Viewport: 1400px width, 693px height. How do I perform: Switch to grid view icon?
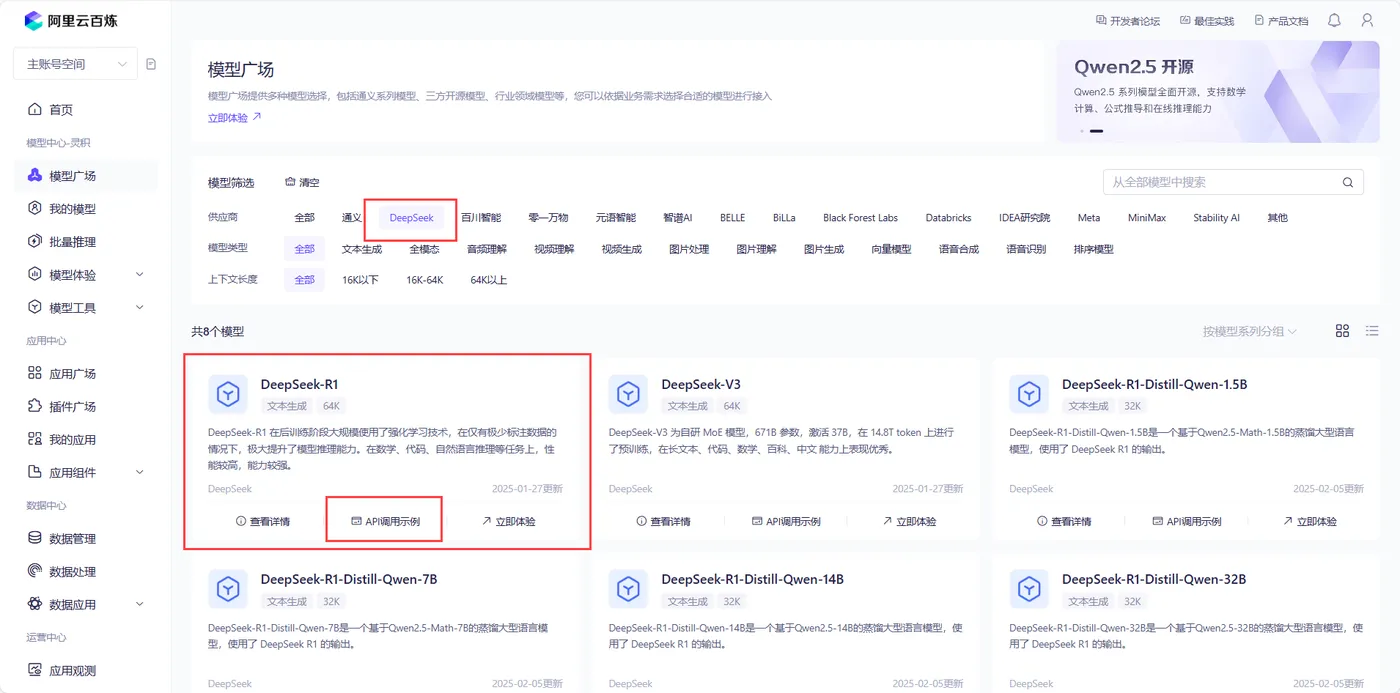1343,331
